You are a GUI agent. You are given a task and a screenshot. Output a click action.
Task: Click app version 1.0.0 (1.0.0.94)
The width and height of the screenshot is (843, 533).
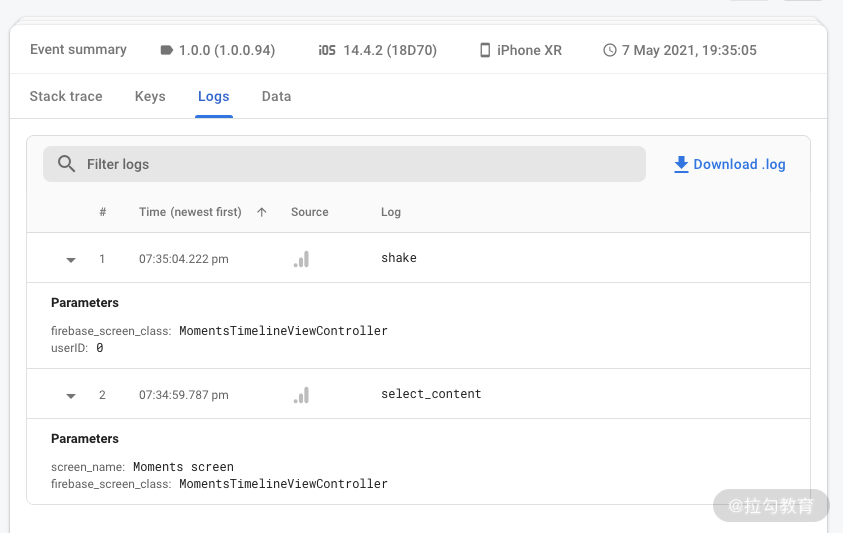click(x=227, y=50)
